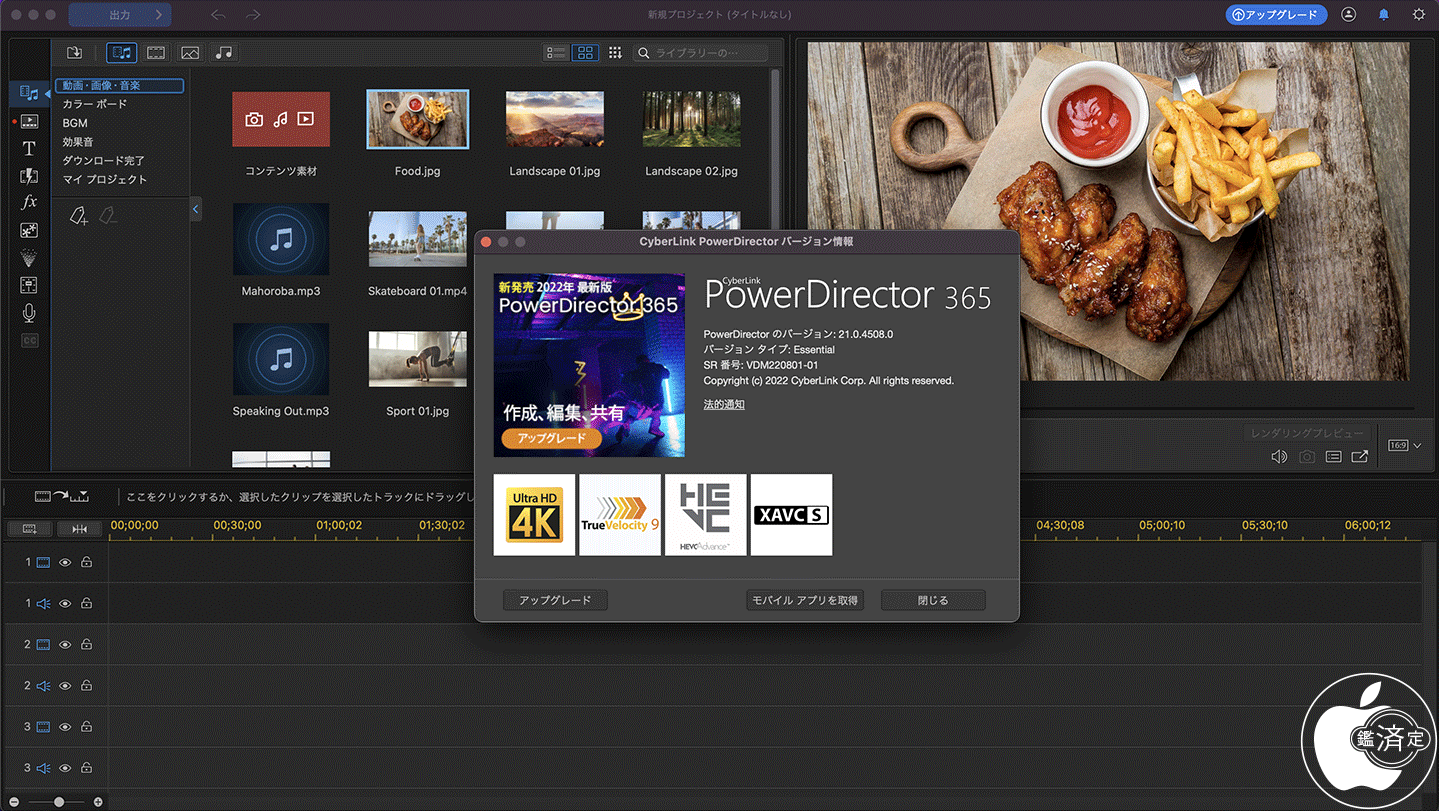1439x811 pixels.
Task: Select 動画・画像・音楽 category
Action: pyautogui.click(x=119, y=86)
